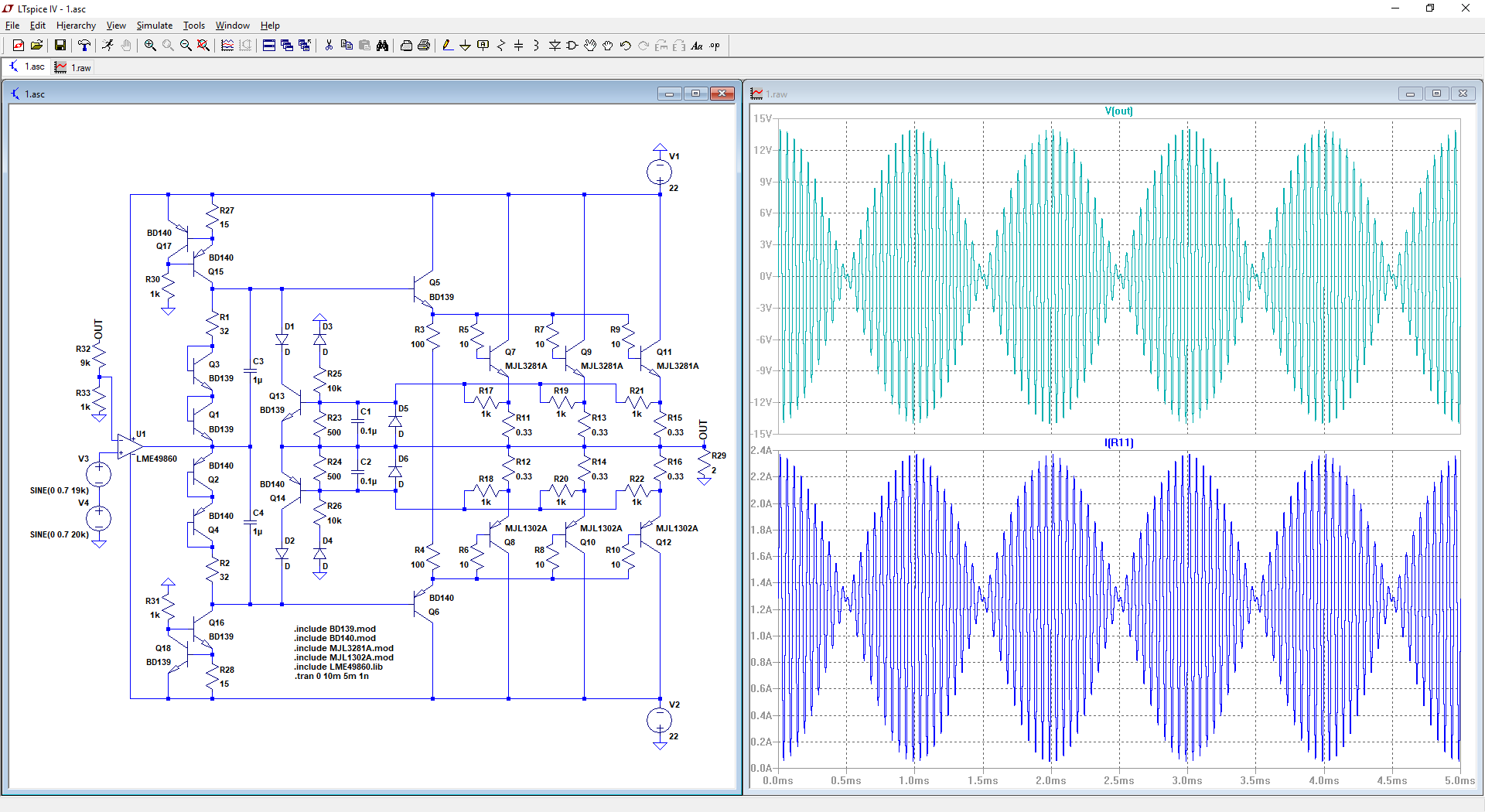Screen dimensions: 1485x812
Task: Select the I(R11) trace label
Action: pos(1118,442)
